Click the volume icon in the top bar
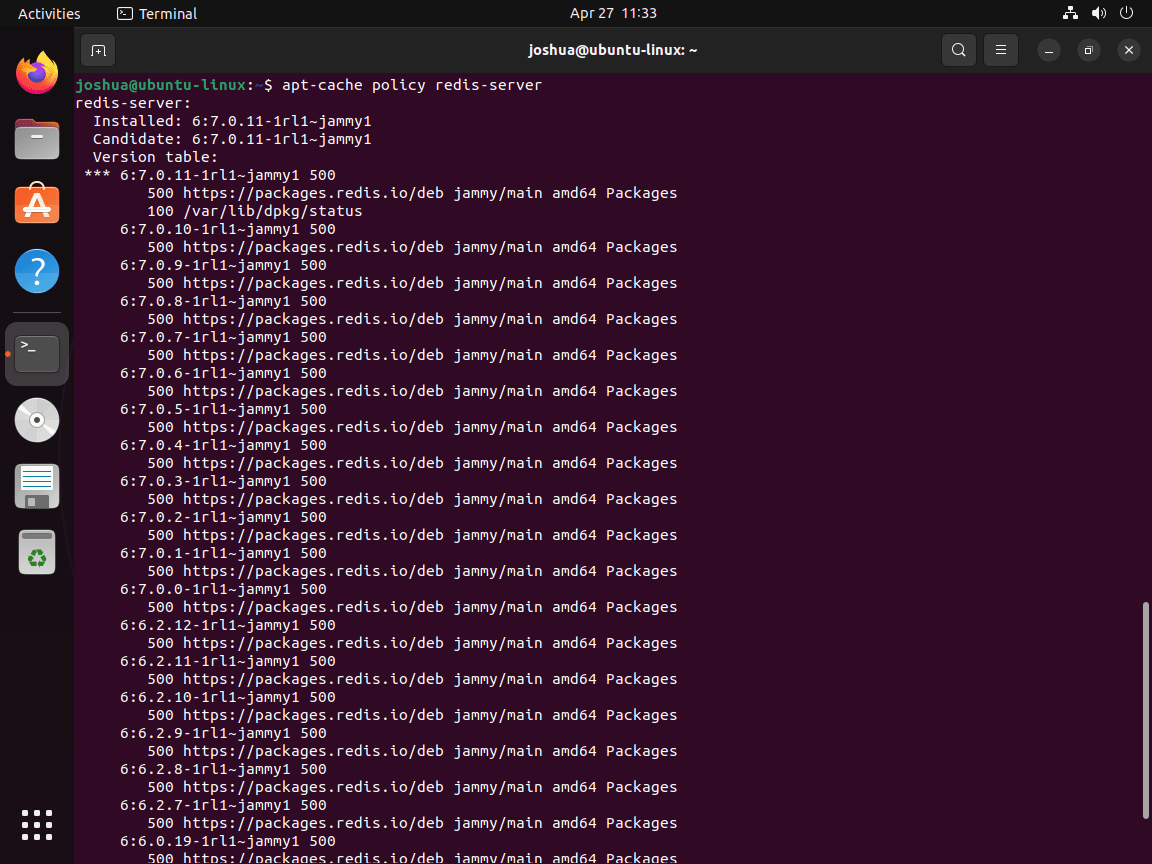Image resolution: width=1152 pixels, height=864 pixels. (1099, 13)
